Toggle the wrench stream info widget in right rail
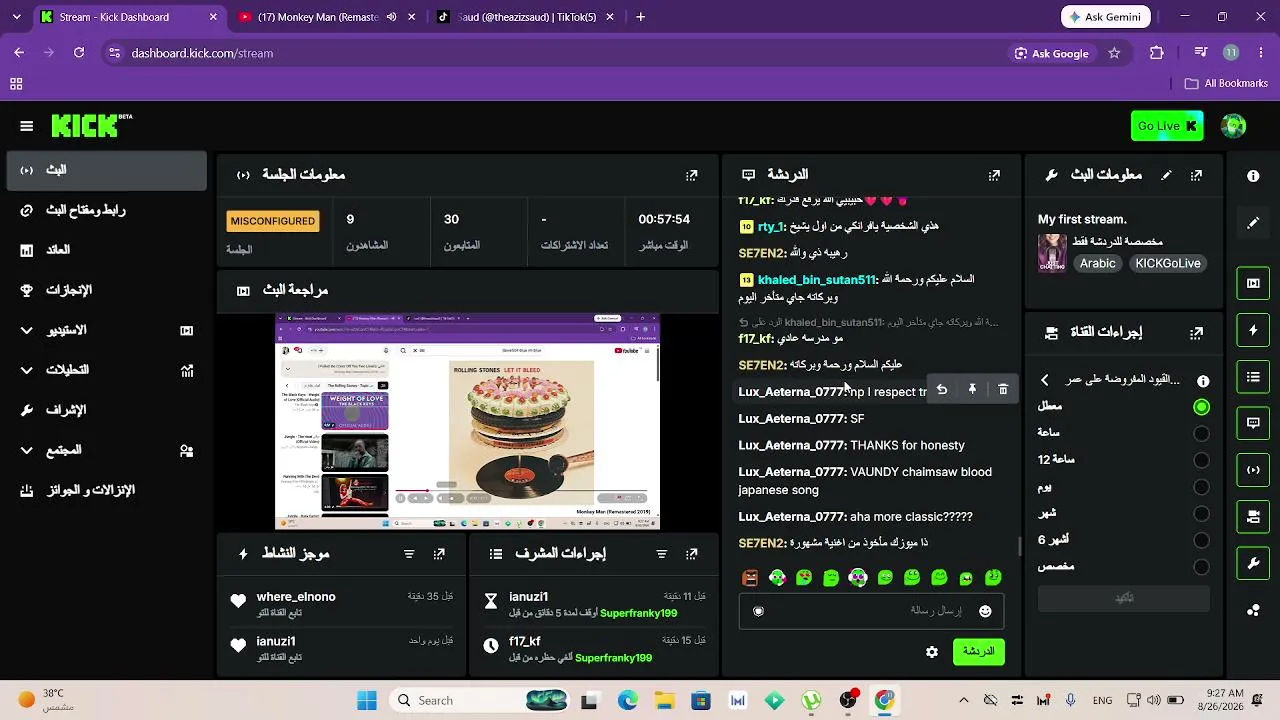Screen dimensions: 1280x720 [x=1253, y=564]
